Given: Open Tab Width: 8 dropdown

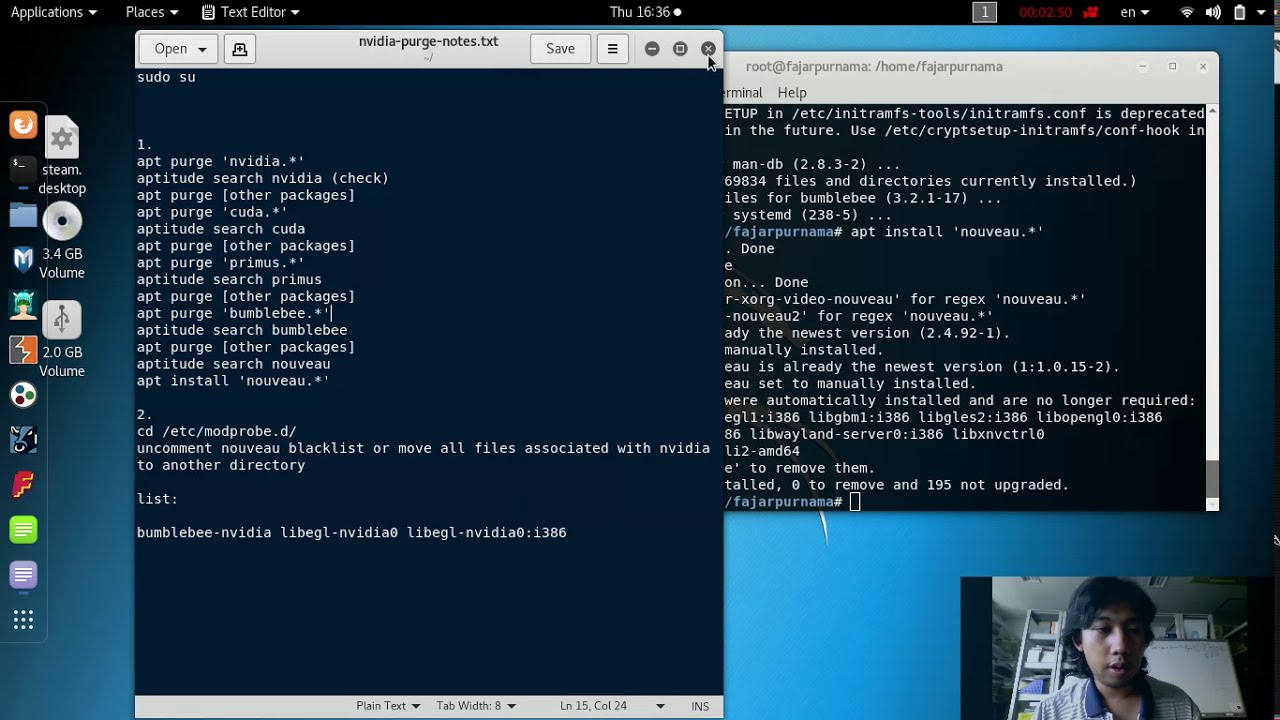Looking at the screenshot, I should 476,706.
